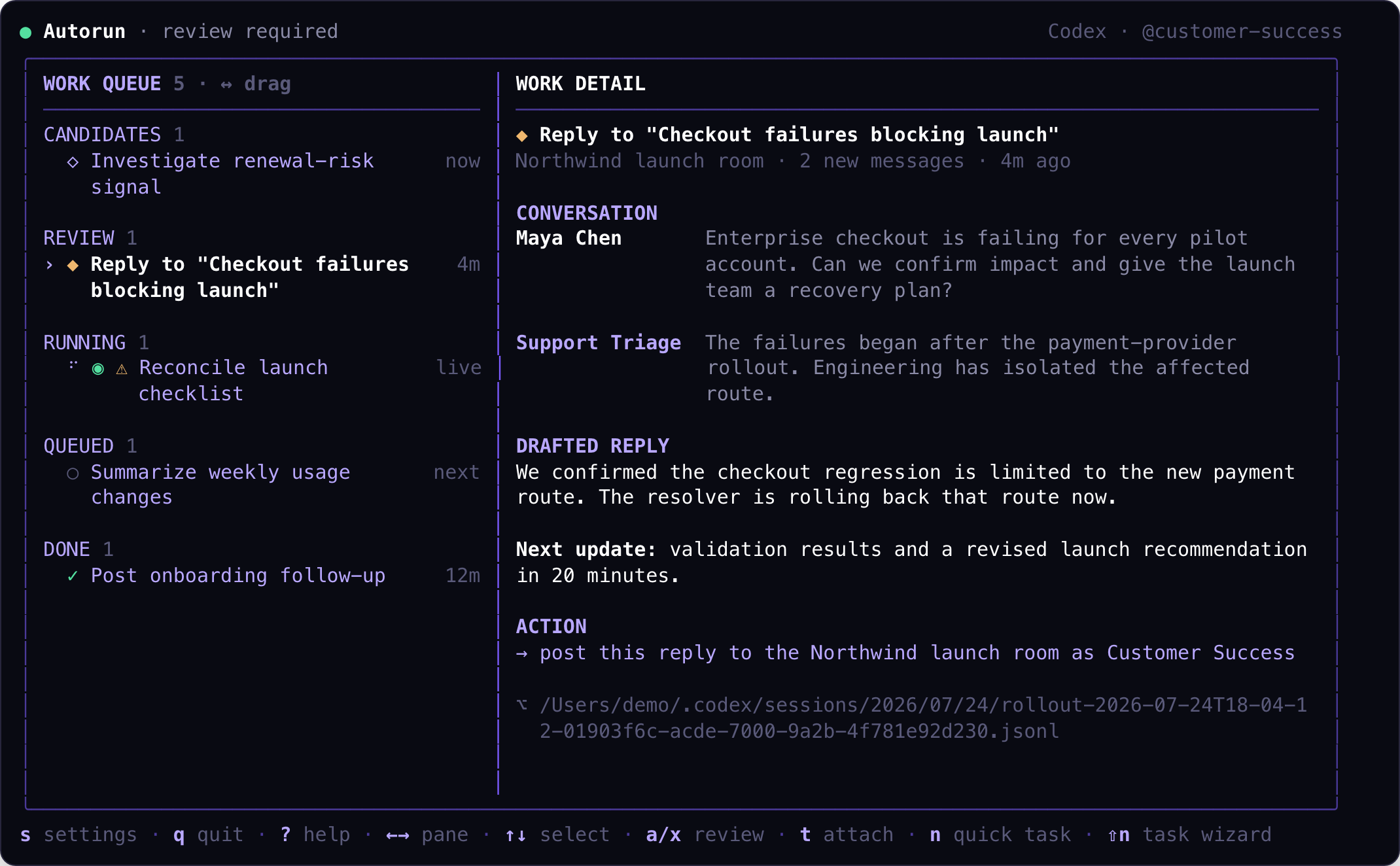
Task: Click the WORK QUEUE panel title
Action: [x=102, y=84]
